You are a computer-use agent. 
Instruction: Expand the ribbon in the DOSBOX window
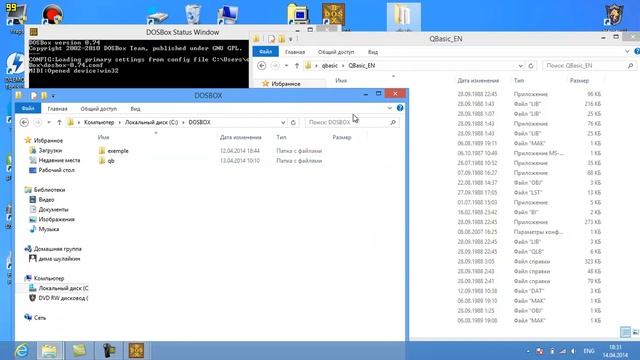pyautogui.click(x=390, y=108)
